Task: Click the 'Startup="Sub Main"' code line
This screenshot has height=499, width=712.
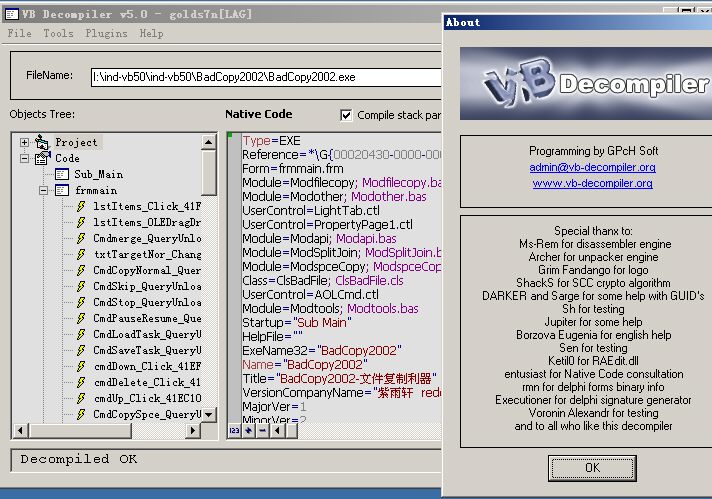Action: click(297, 322)
